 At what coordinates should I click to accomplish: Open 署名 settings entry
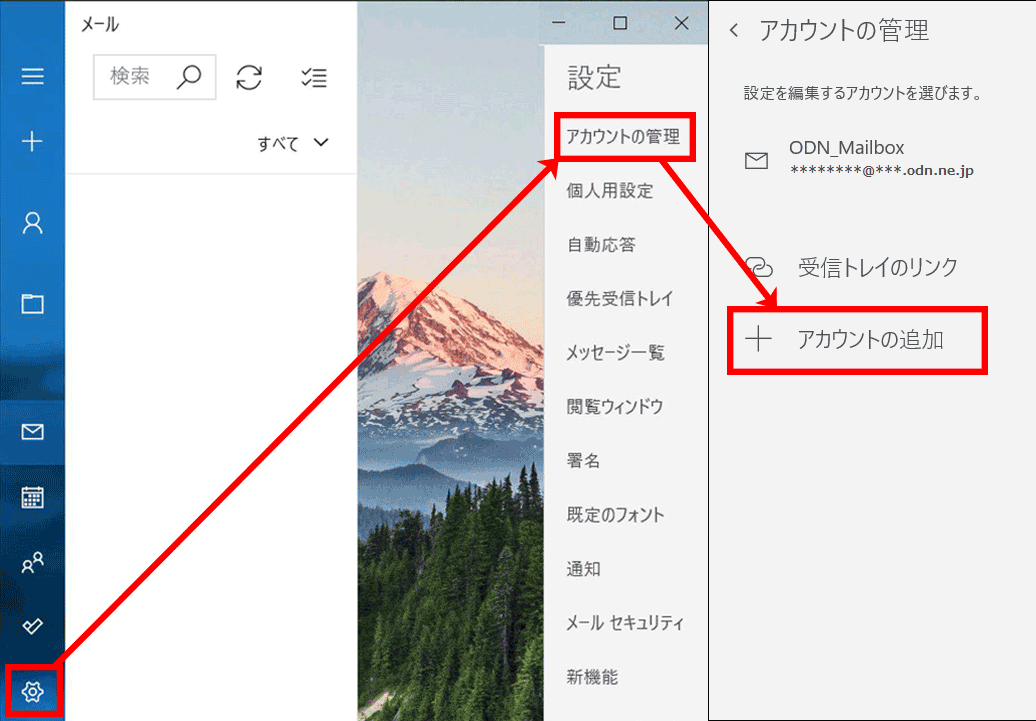(x=583, y=461)
